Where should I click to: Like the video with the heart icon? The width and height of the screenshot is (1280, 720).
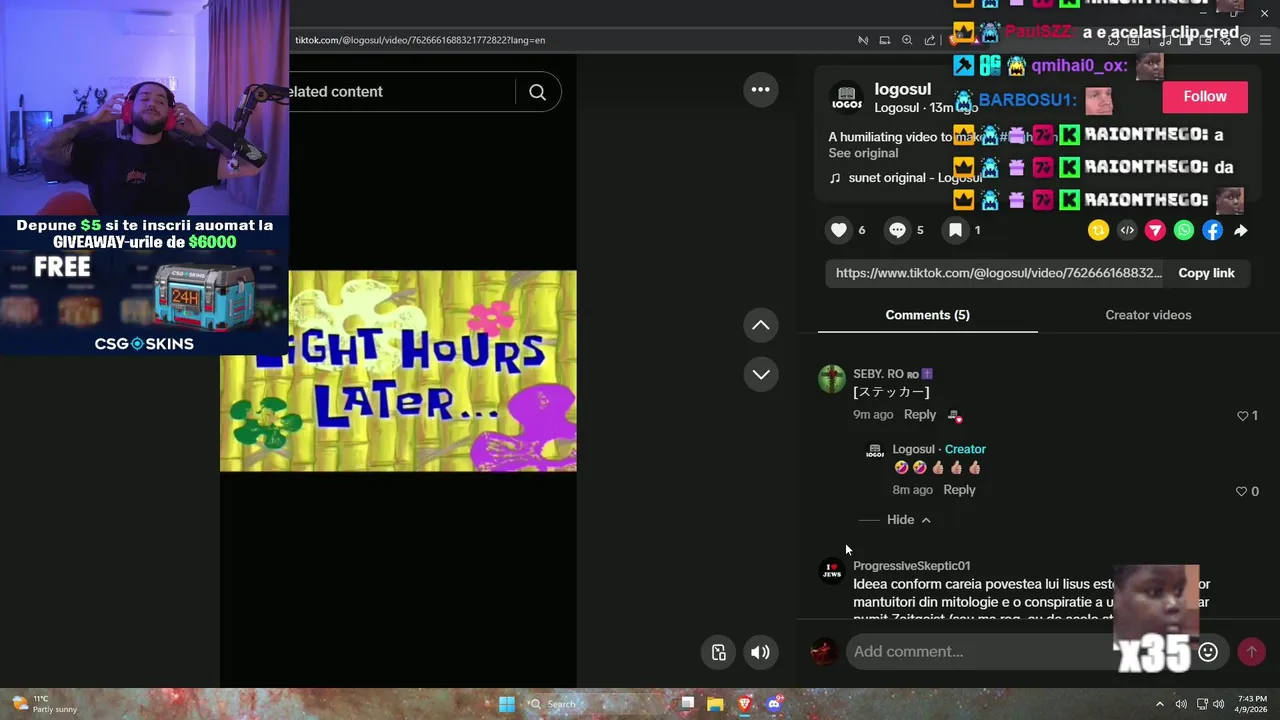tap(839, 230)
